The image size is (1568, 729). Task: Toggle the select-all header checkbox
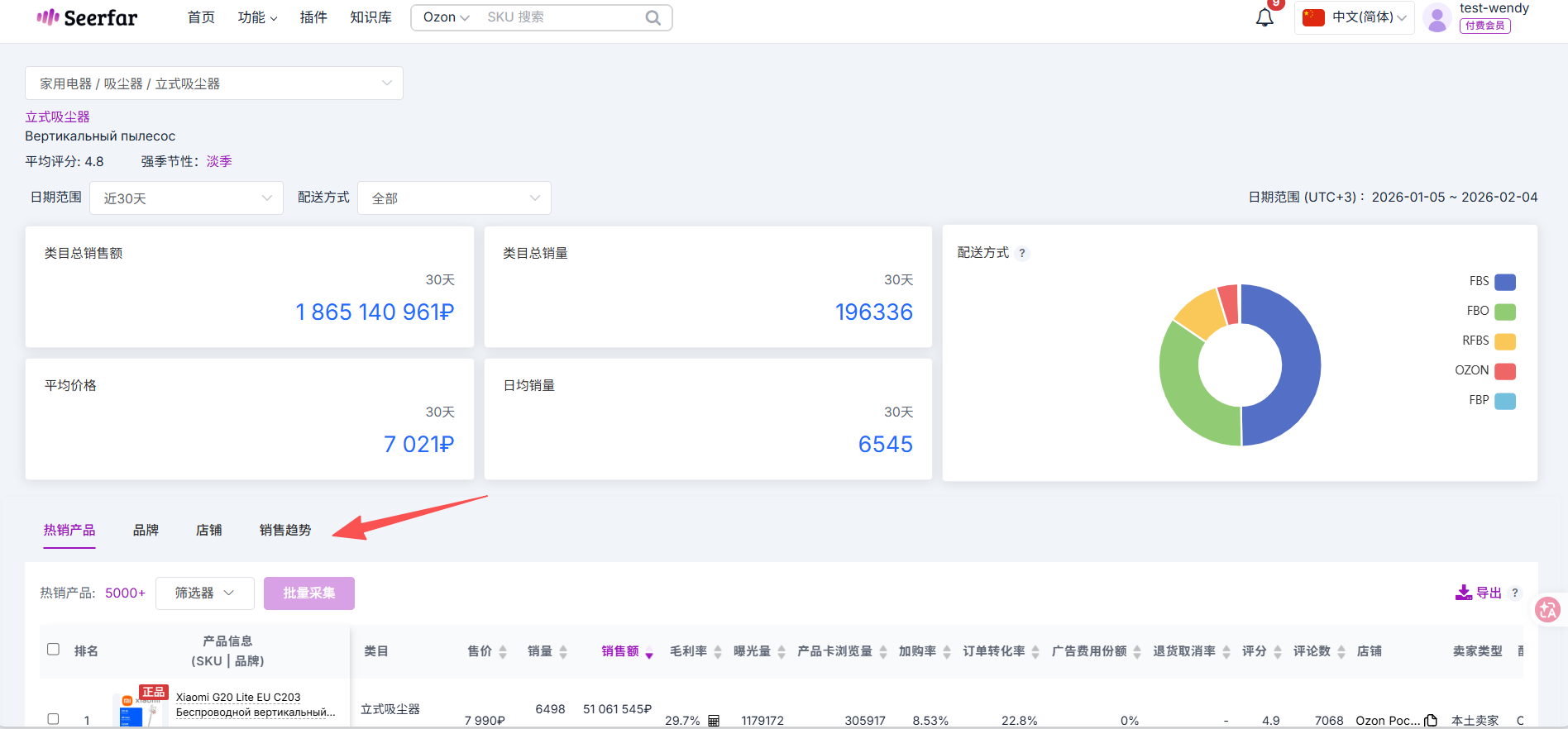[54, 650]
